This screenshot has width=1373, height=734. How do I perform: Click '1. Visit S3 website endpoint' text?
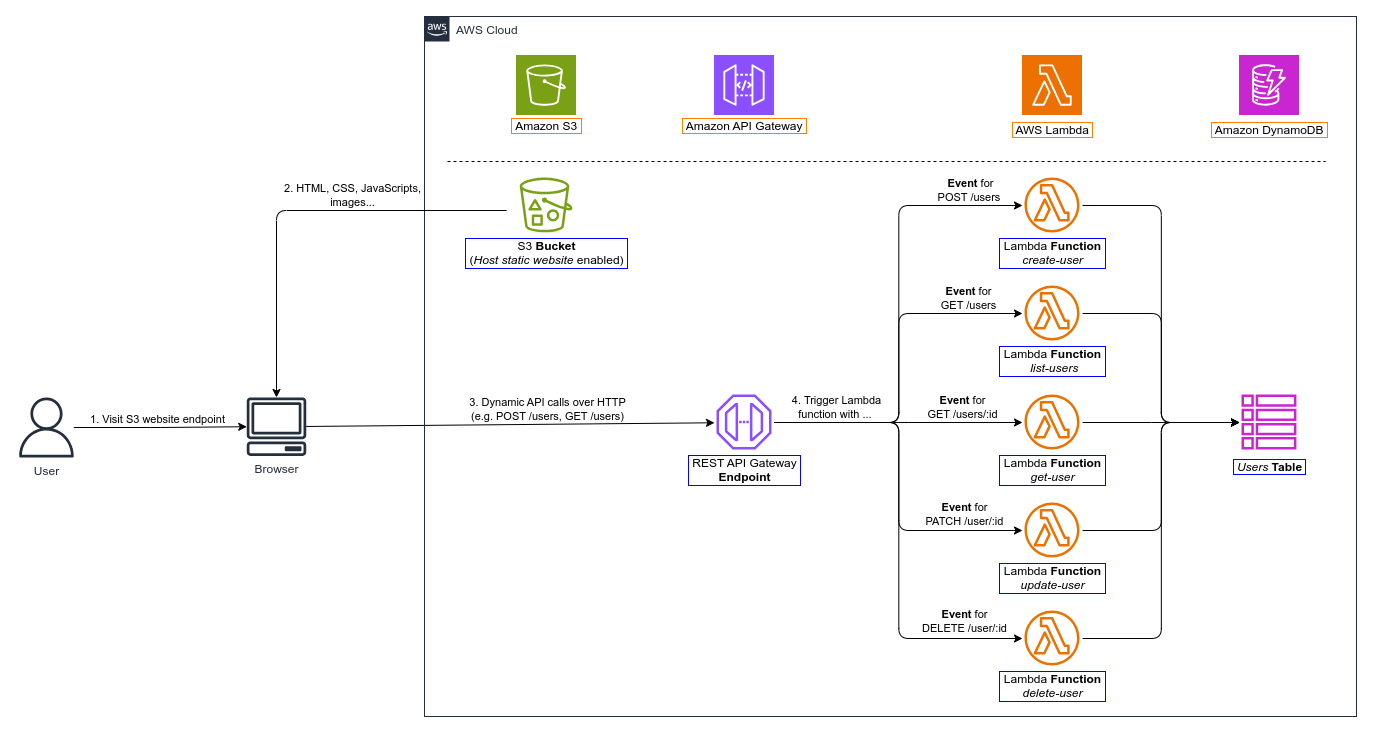[x=158, y=419]
